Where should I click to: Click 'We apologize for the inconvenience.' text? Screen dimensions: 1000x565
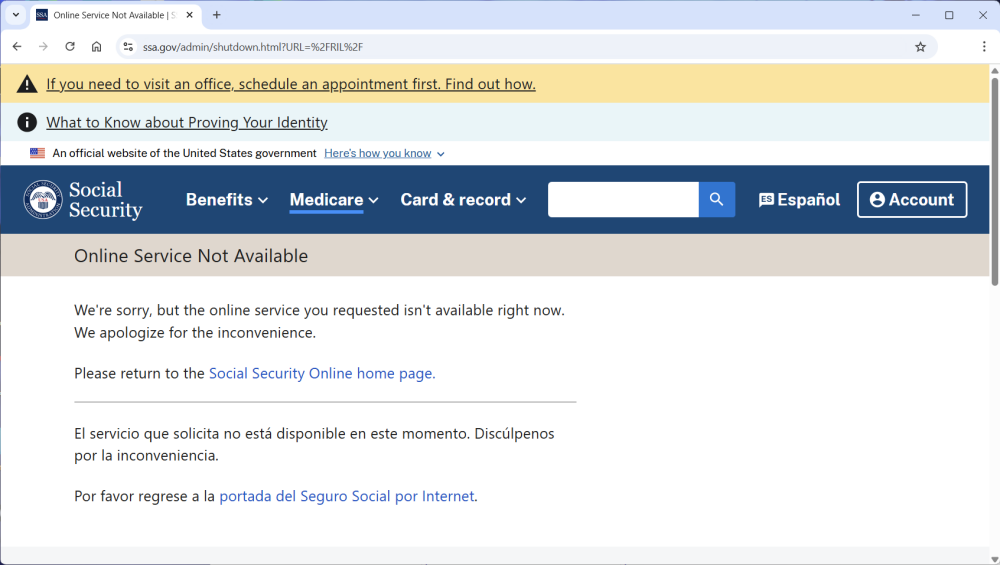coord(195,333)
